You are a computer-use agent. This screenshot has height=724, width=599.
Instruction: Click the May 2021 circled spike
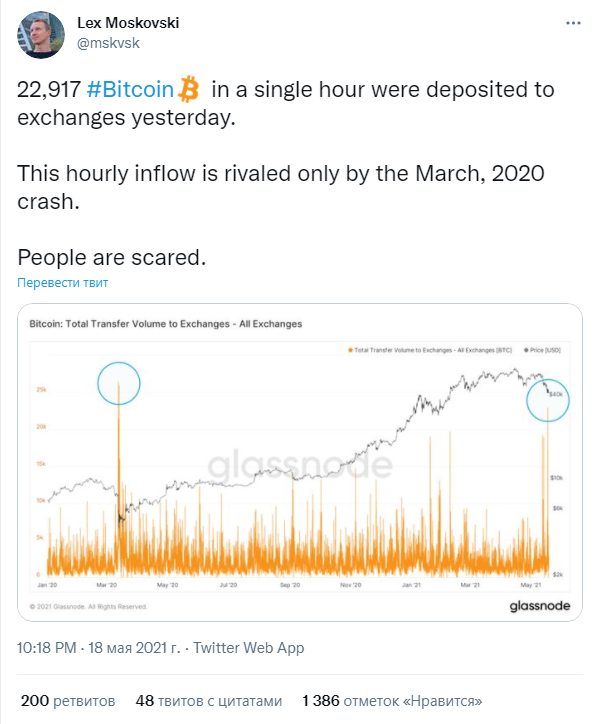[548, 400]
